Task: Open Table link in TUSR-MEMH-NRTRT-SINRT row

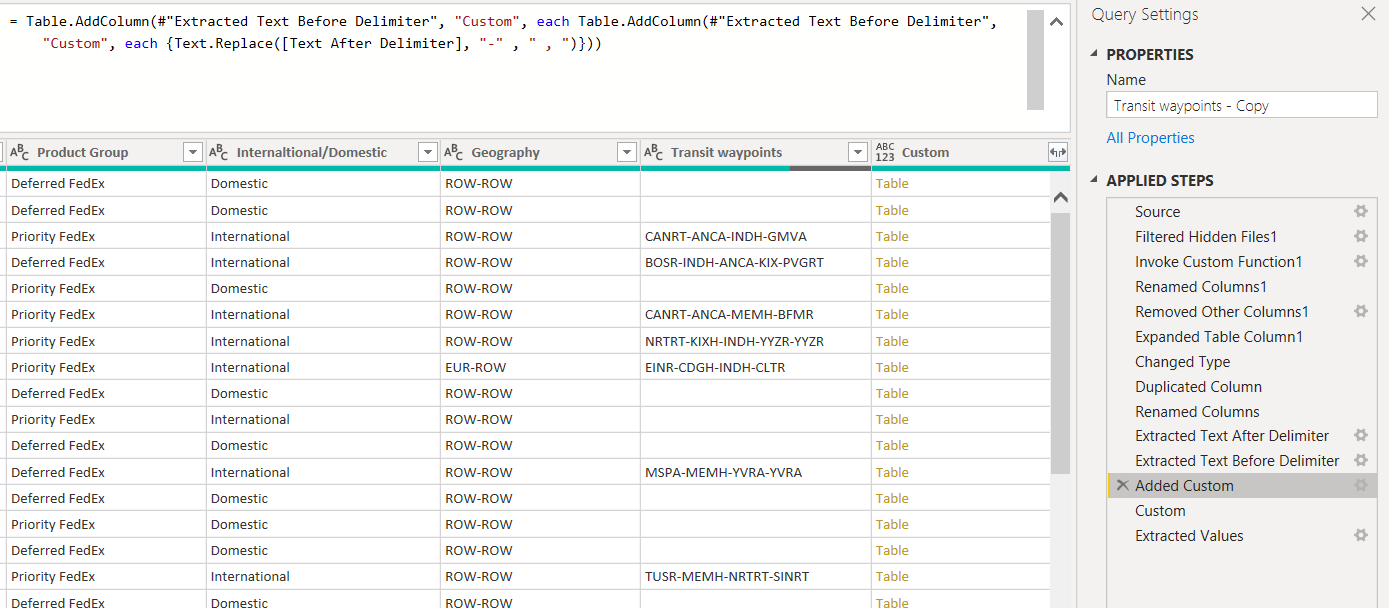Action: 892,576
